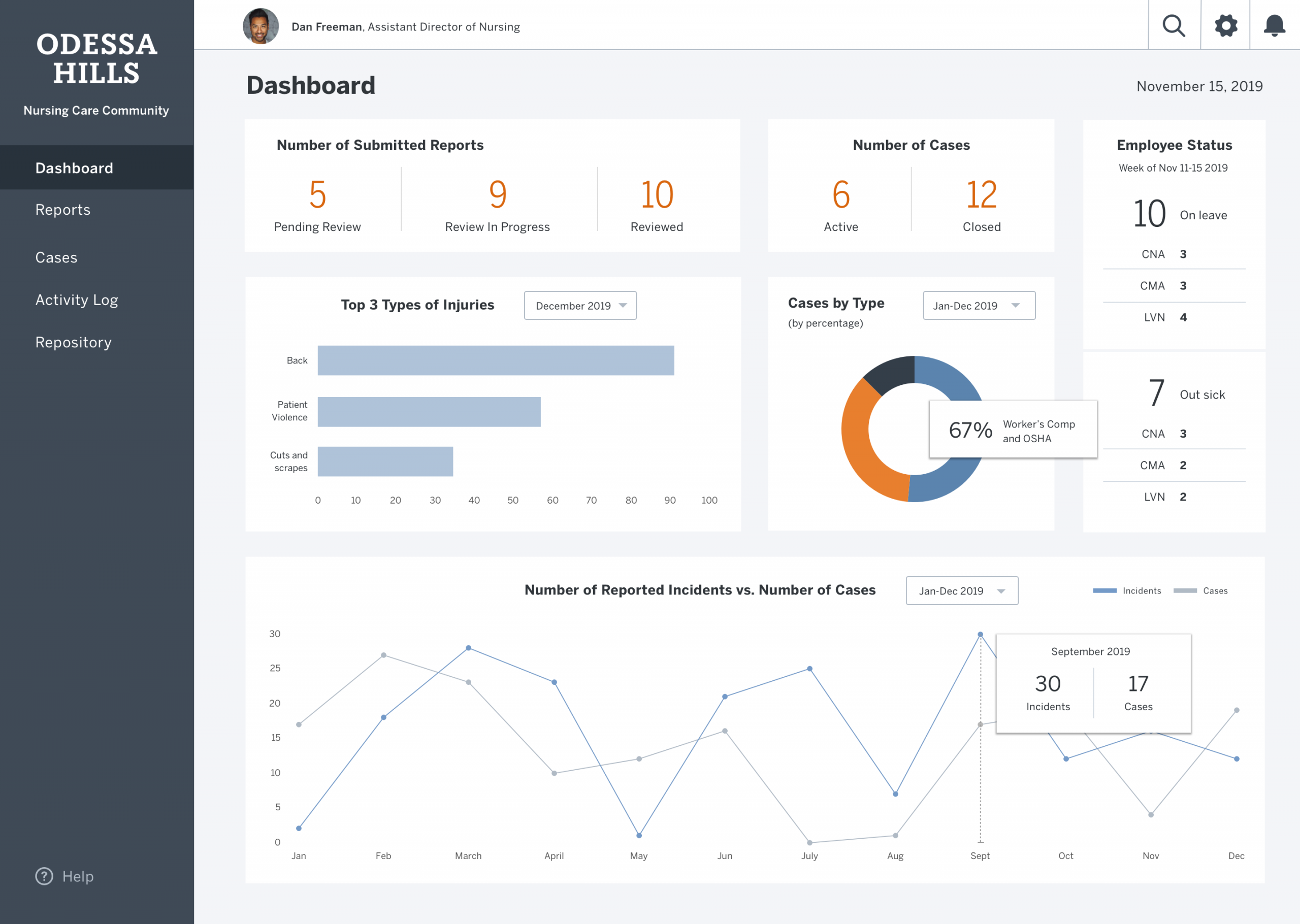Click the Odessa Hills logo
Viewport: 1300px width, 924px height.
point(96,58)
